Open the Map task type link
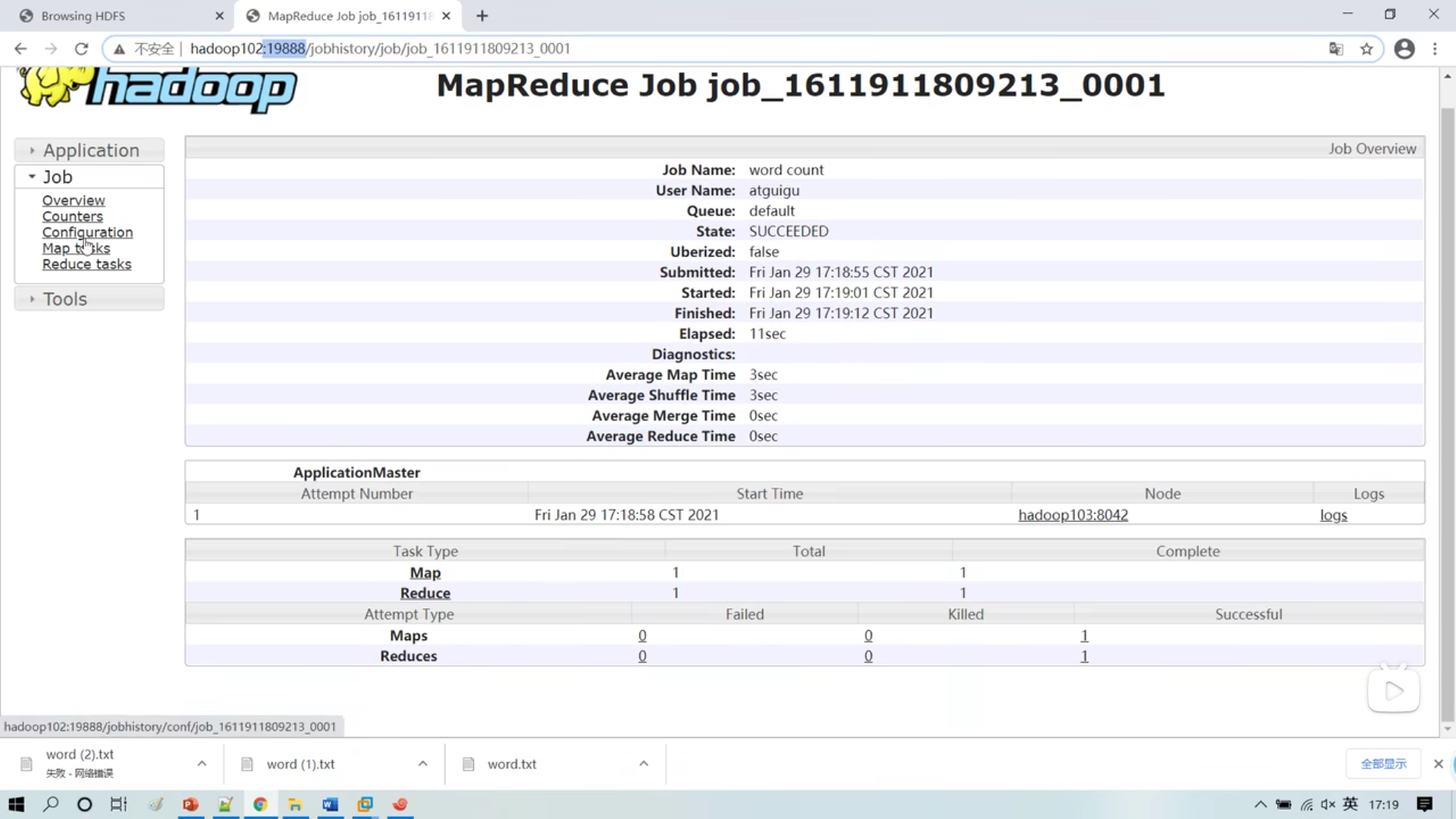Viewport: 1456px width, 819px height. coord(425,573)
